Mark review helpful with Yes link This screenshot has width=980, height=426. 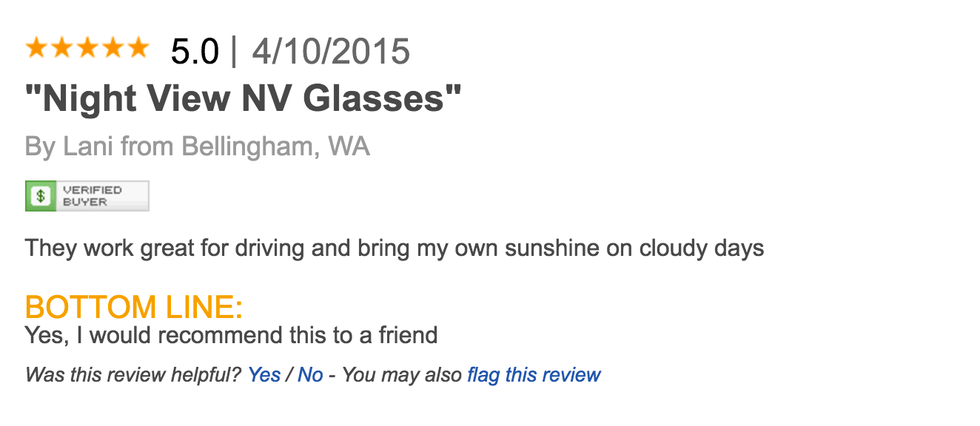pos(264,376)
